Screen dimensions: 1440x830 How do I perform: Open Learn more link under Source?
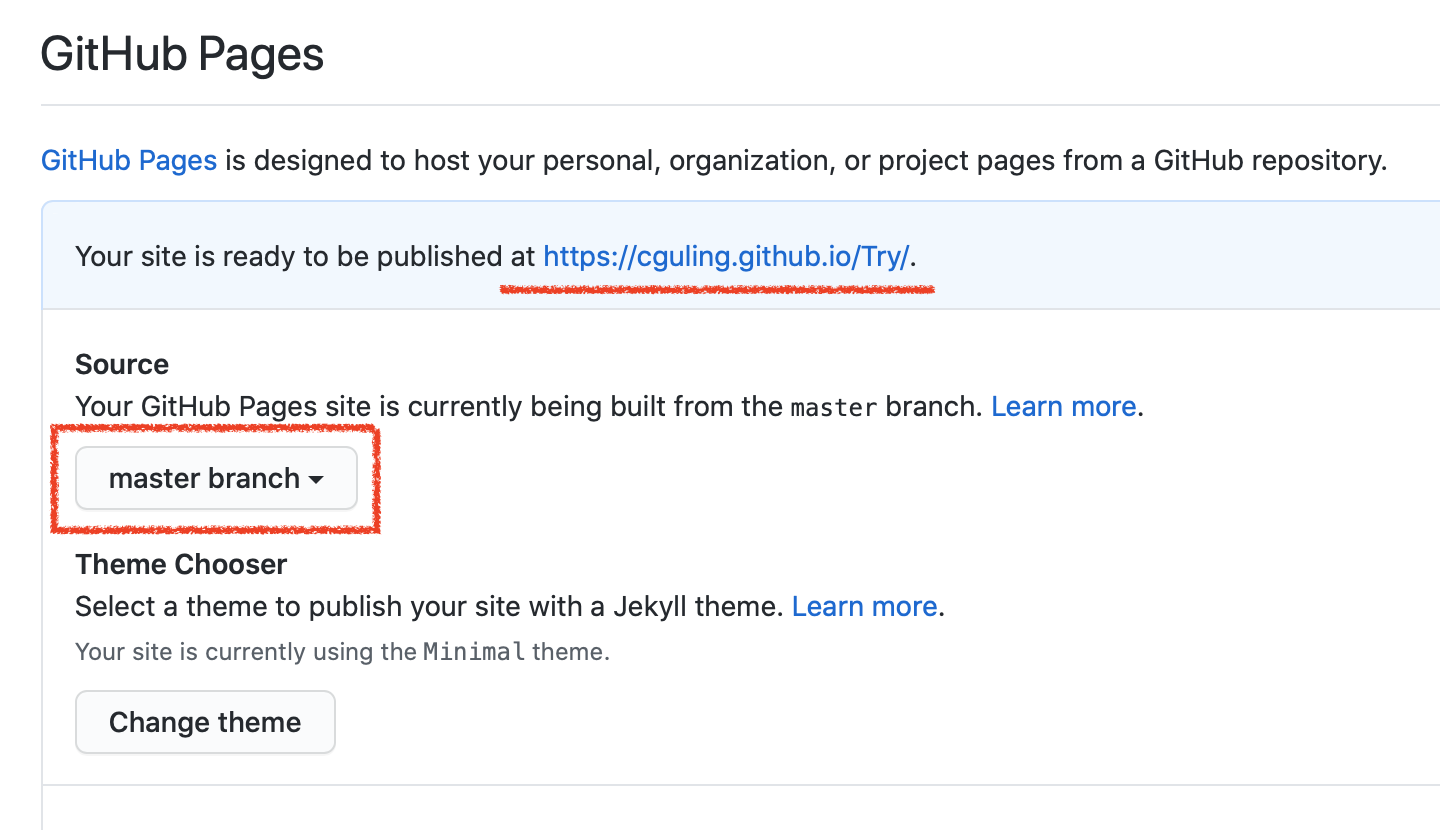click(1063, 406)
